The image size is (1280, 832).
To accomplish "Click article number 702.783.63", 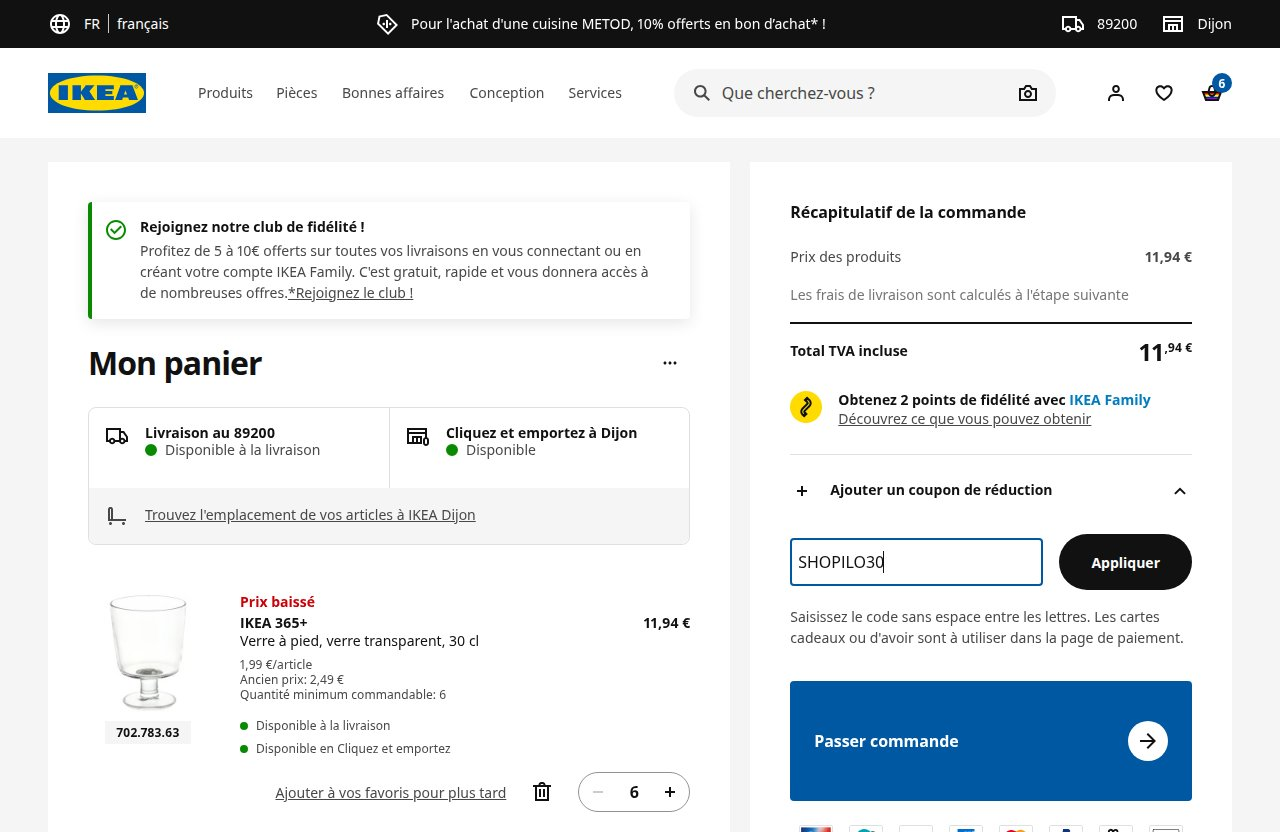I will pos(148,733).
